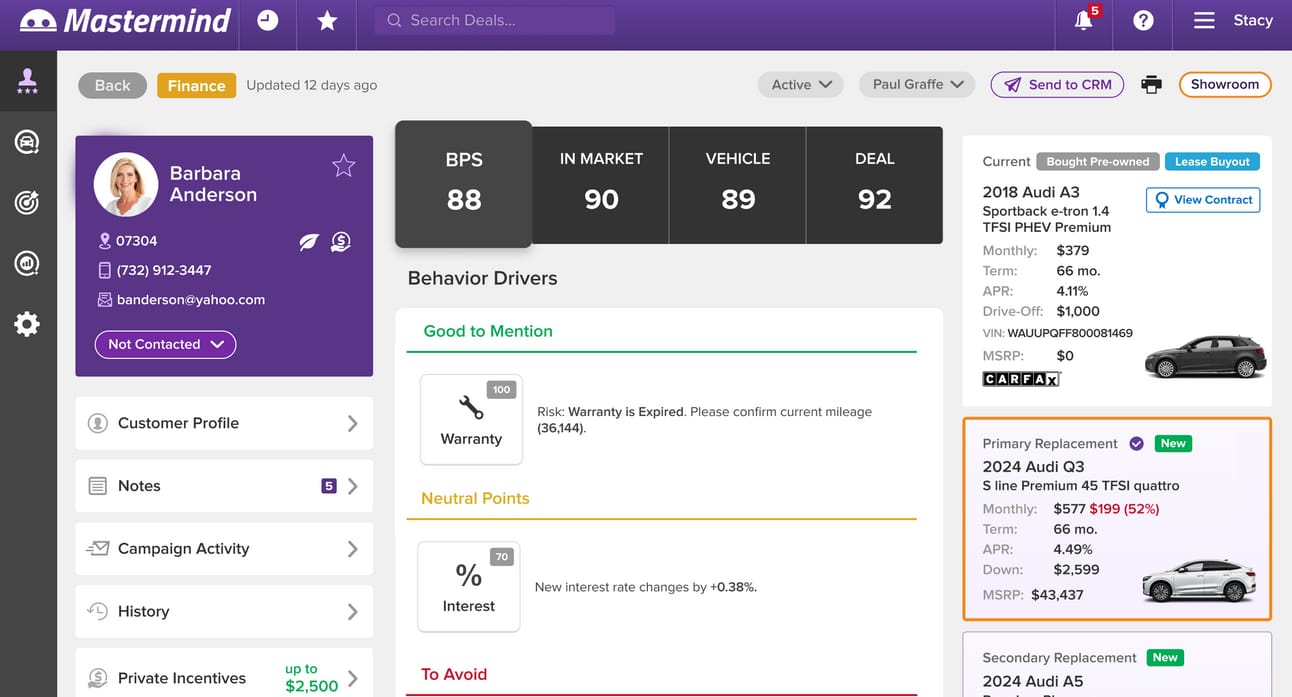Screen dimensions: 1292x697
Task: View Contract for the 2018 Audi A3
Action: pyautogui.click(x=1202, y=199)
